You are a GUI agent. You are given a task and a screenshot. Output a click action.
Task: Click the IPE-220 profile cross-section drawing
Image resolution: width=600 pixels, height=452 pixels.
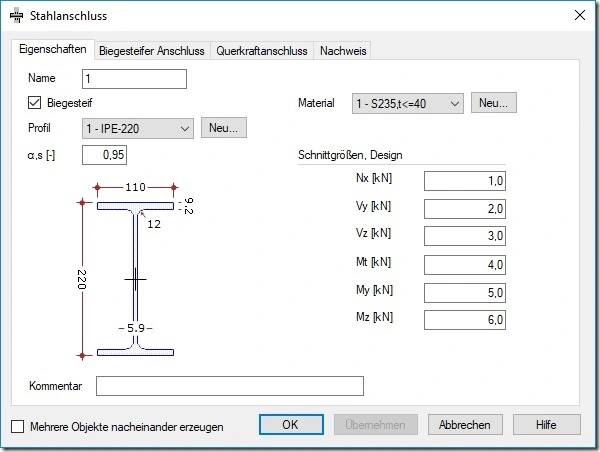point(135,271)
